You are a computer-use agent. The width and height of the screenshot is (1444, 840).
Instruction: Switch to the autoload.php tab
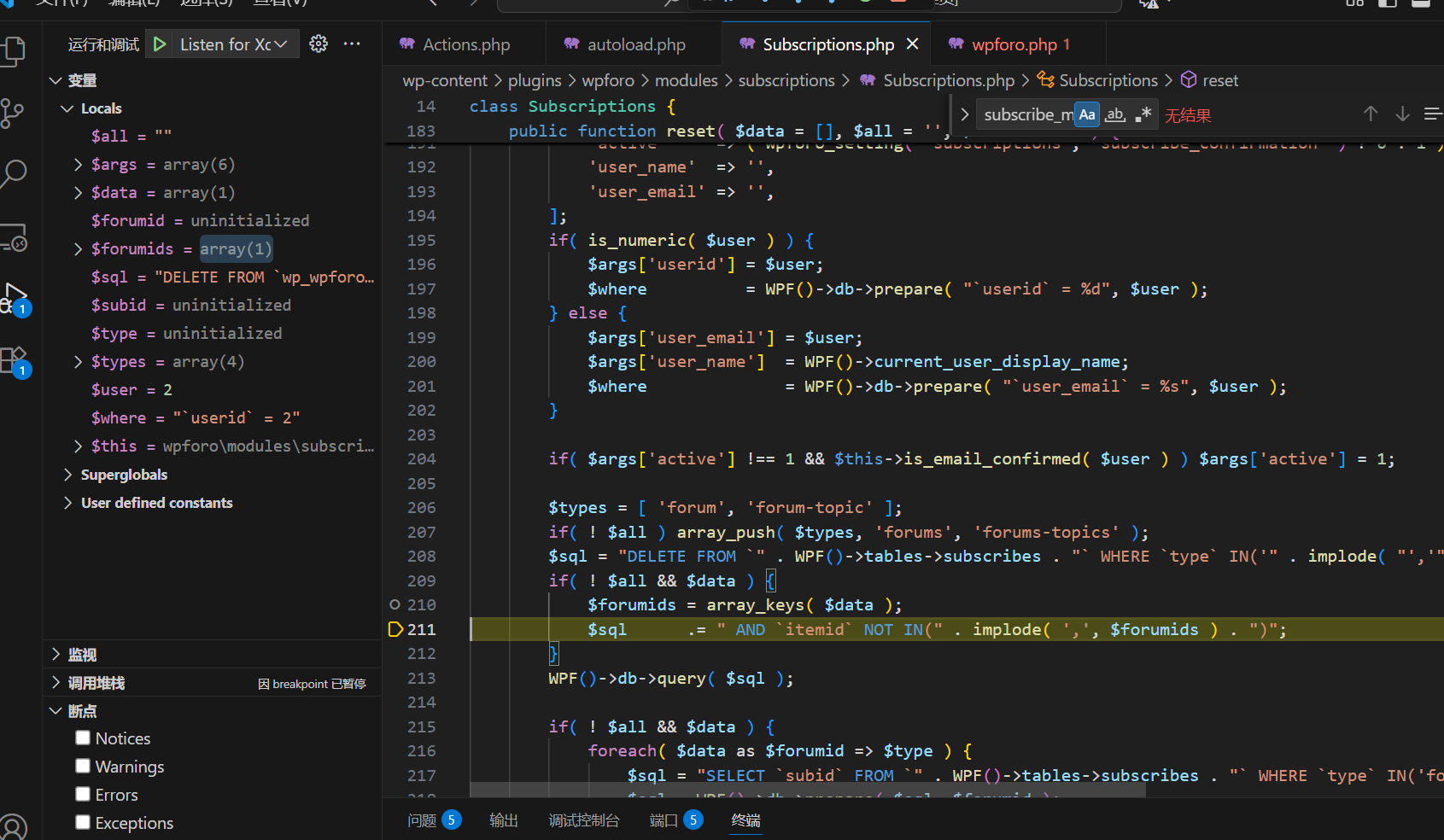(x=635, y=44)
